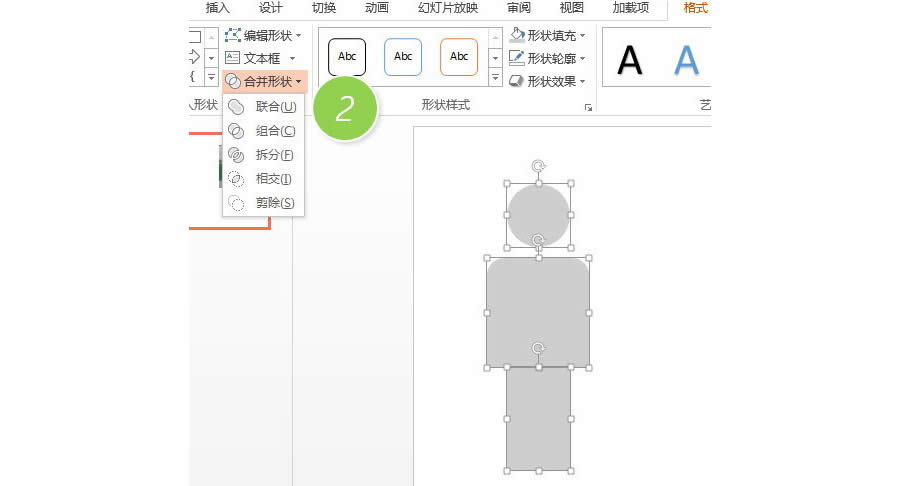This screenshot has height=486, width=900.
Task: Switch to the 切换 tab
Action: [x=324, y=7]
